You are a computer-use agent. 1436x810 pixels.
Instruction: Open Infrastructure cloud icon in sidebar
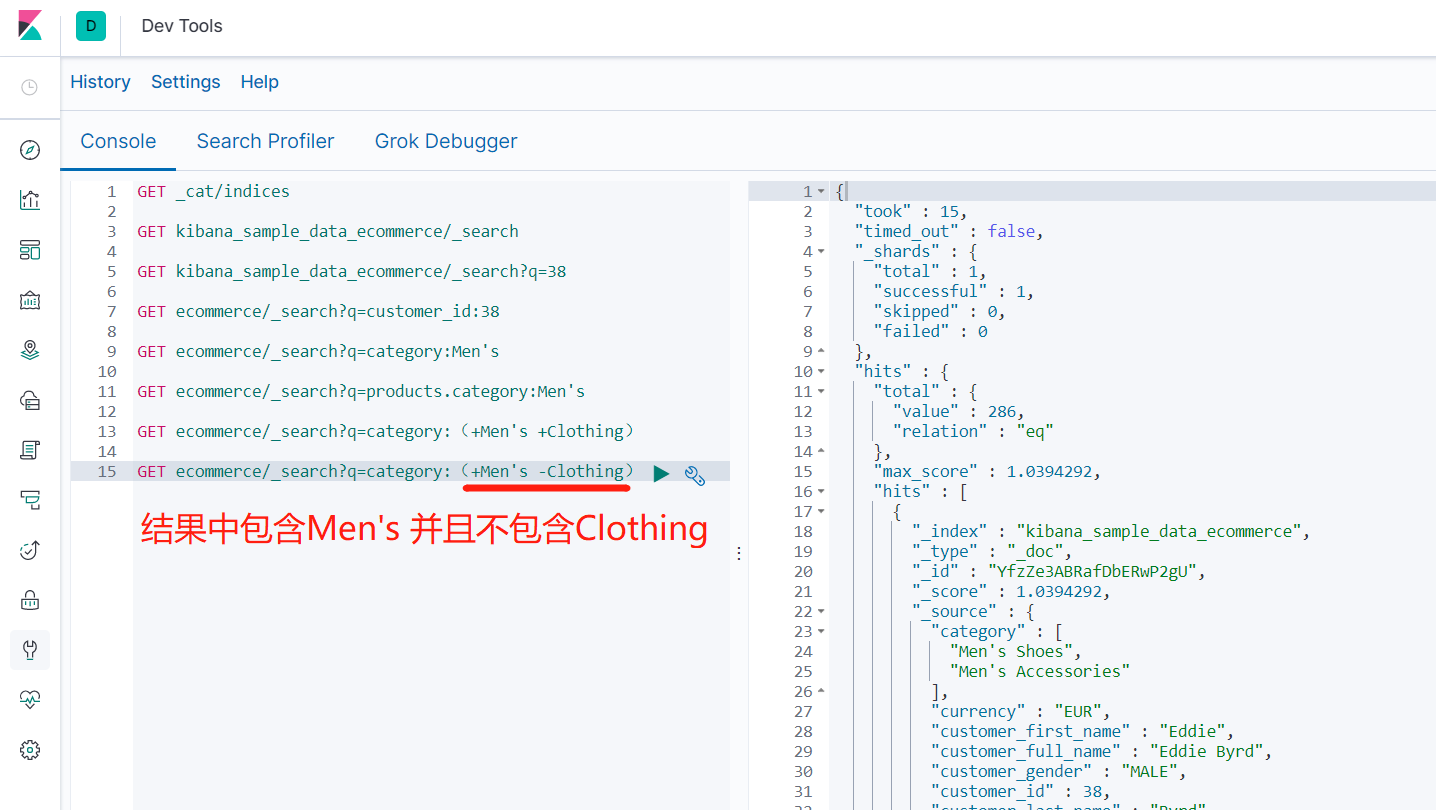point(30,400)
